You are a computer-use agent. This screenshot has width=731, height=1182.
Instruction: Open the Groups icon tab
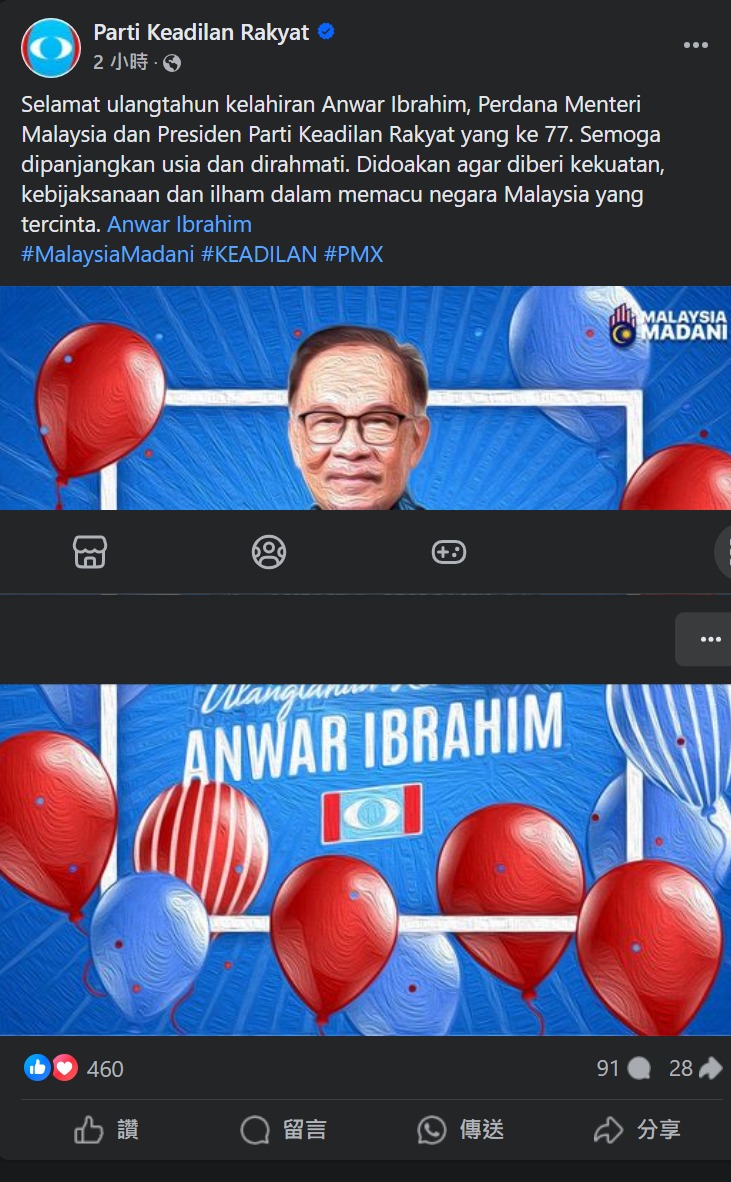click(x=269, y=552)
